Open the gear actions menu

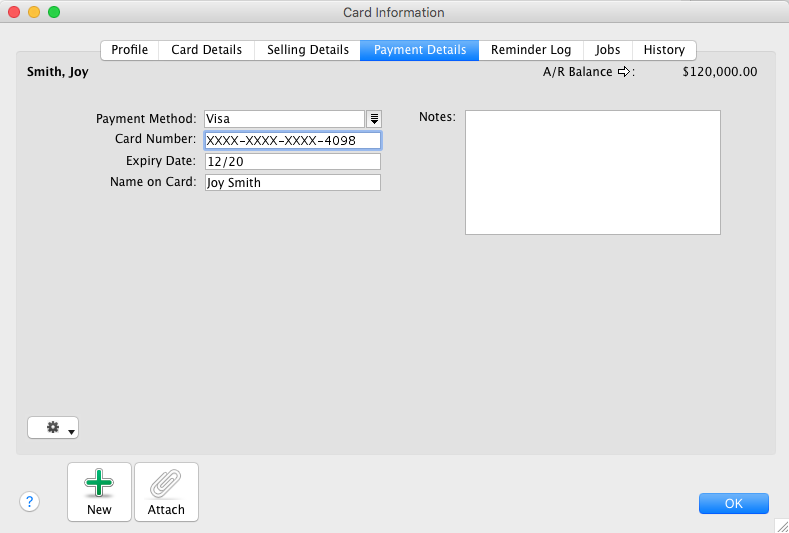click(53, 428)
